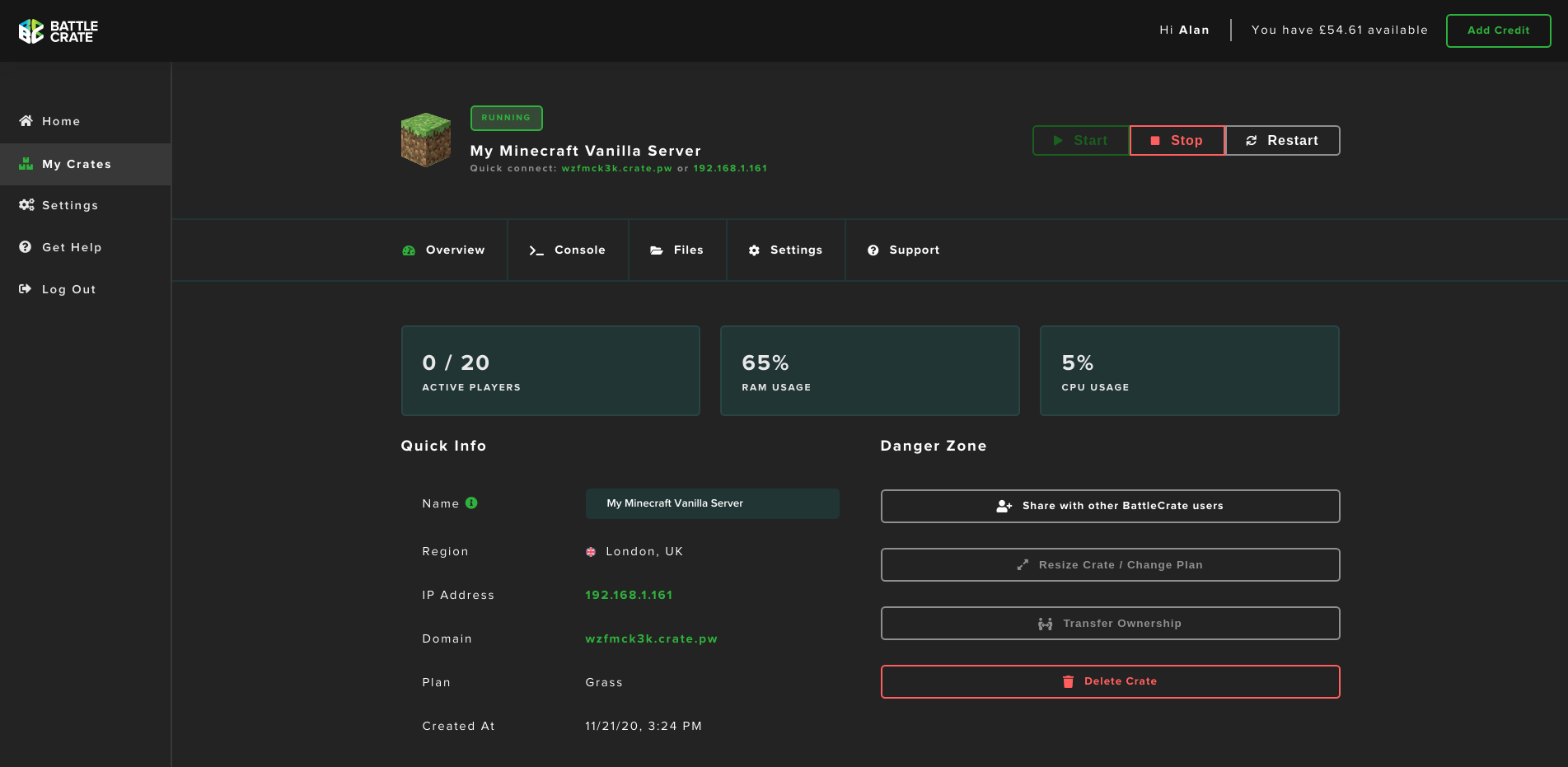Viewport: 1568px width, 767px height.
Task: Click the BattleCrate logo
Action: (x=59, y=31)
